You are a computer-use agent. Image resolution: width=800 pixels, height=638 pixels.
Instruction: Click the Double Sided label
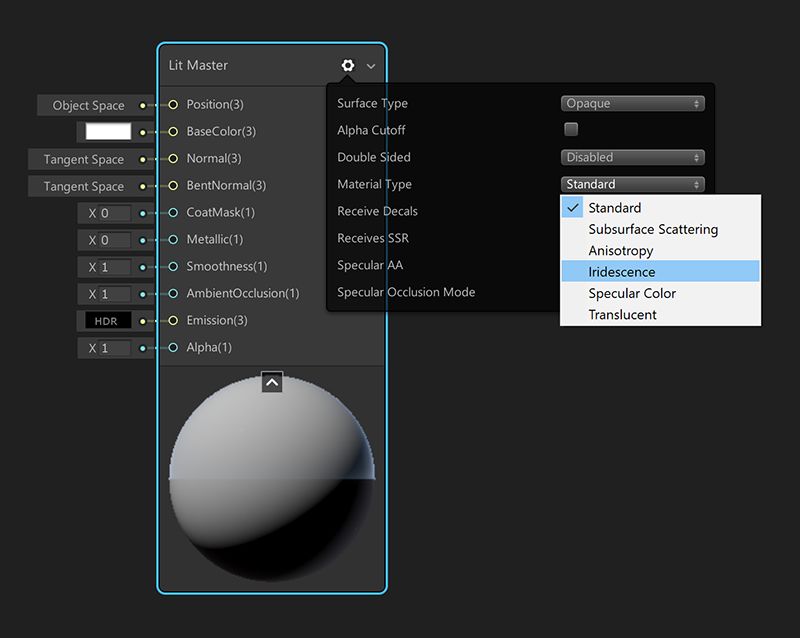(373, 157)
